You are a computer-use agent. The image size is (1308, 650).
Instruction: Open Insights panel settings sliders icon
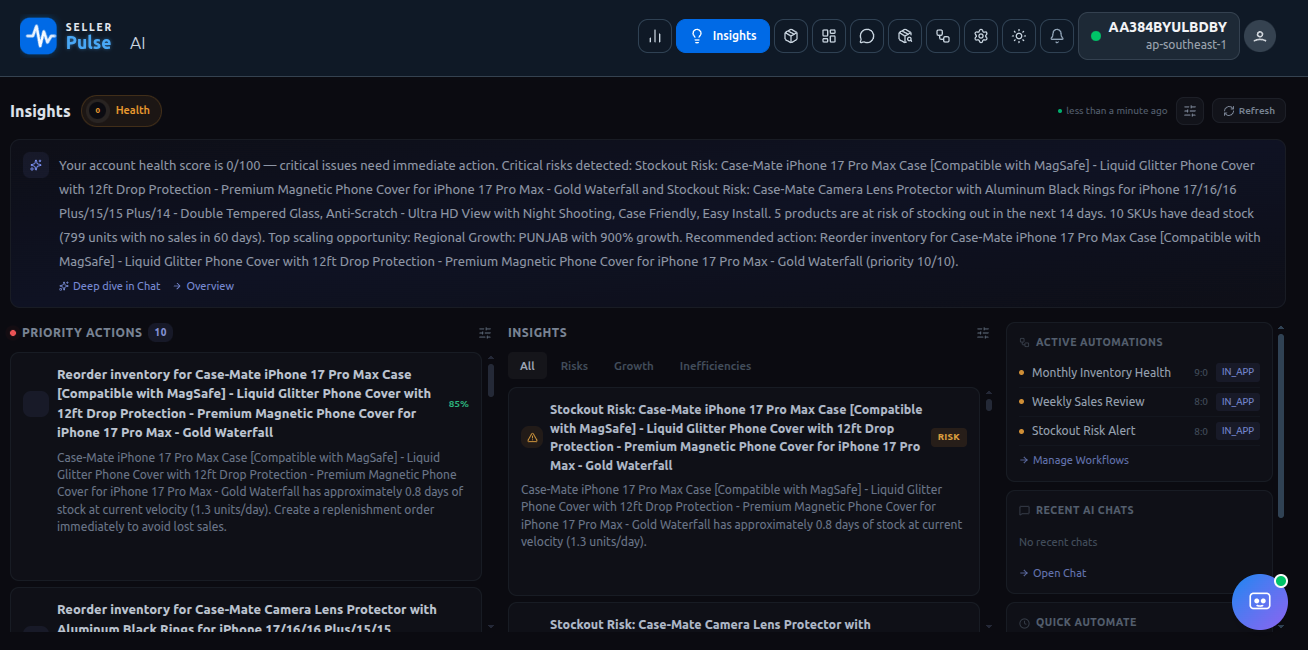coord(983,333)
